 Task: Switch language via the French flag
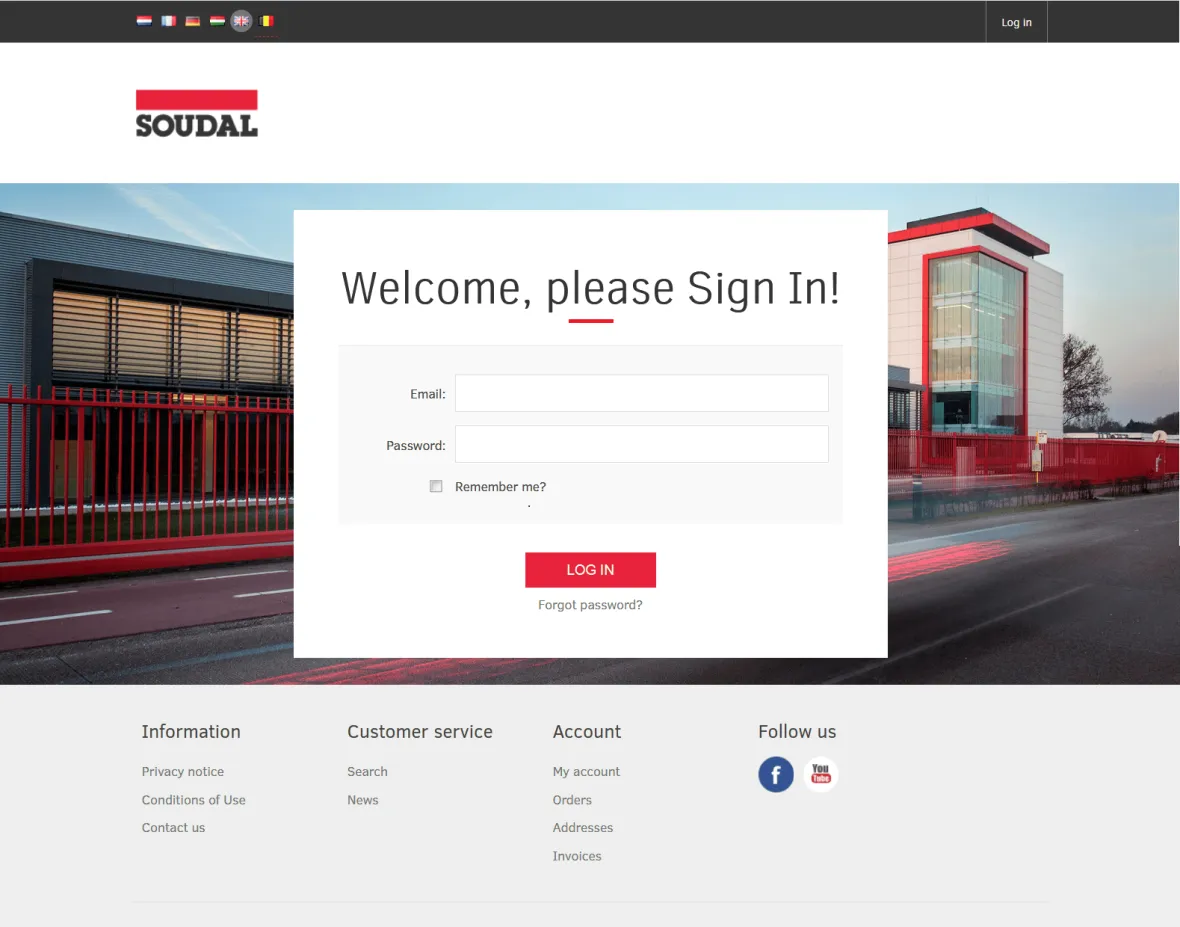(169, 21)
